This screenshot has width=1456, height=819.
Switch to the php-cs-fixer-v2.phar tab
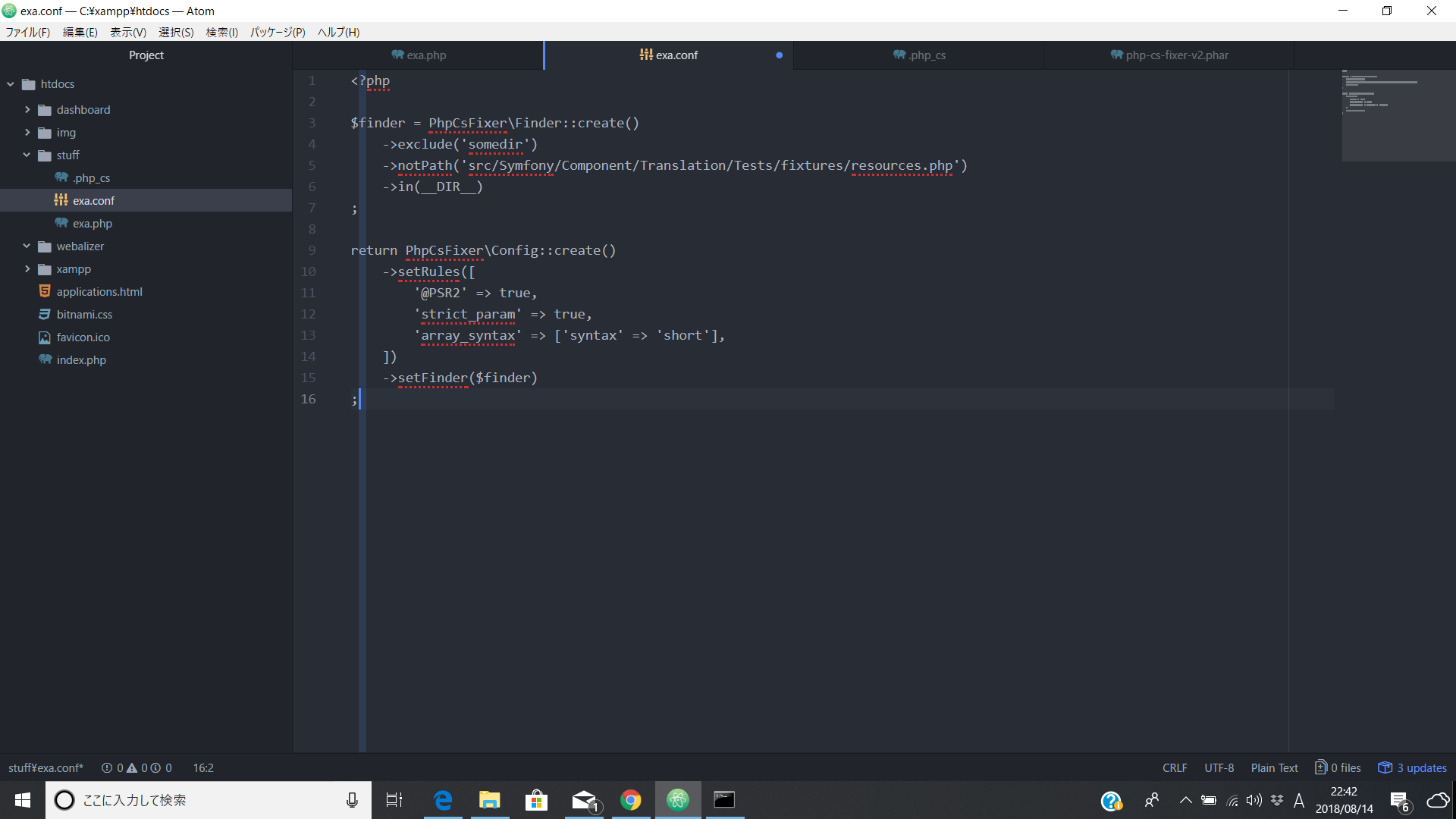click(1169, 55)
